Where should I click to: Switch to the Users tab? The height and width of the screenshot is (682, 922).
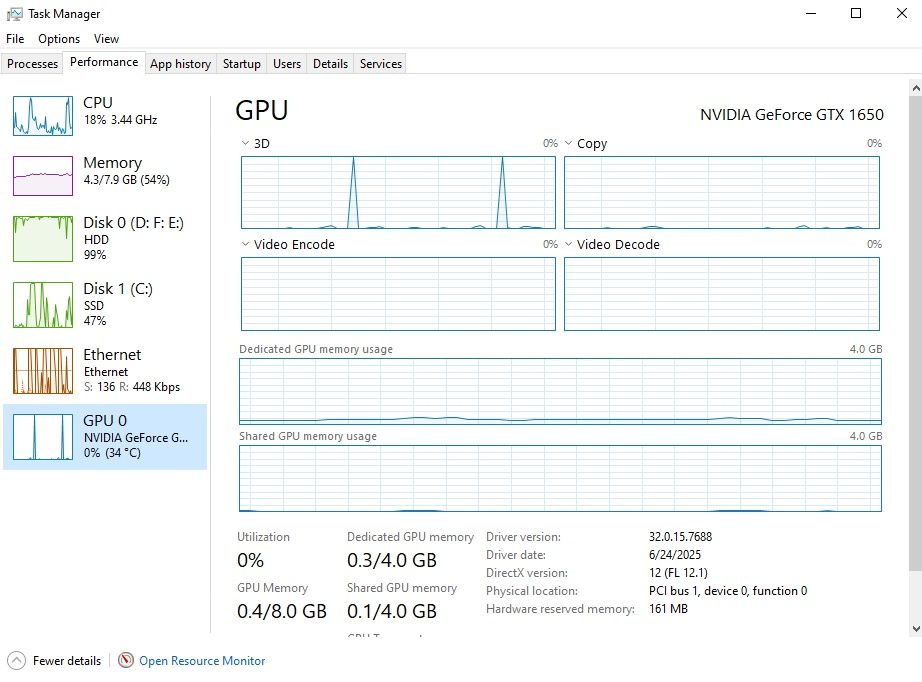point(287,63)
